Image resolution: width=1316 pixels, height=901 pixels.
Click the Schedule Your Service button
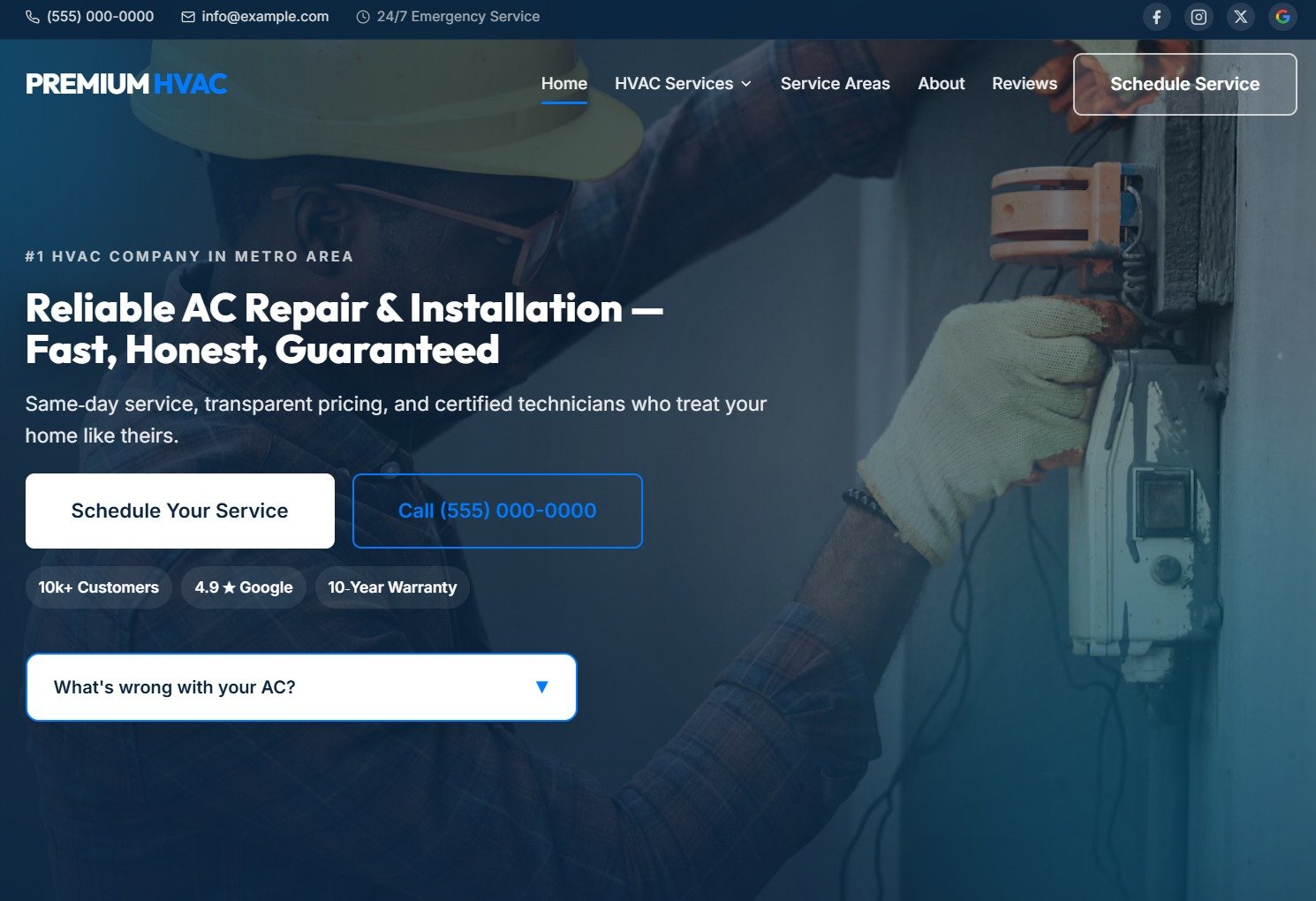tap(180, 511)
